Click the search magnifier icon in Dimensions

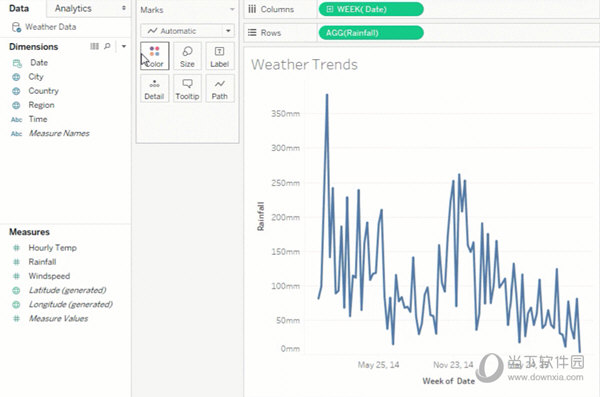tap(107, 46)
